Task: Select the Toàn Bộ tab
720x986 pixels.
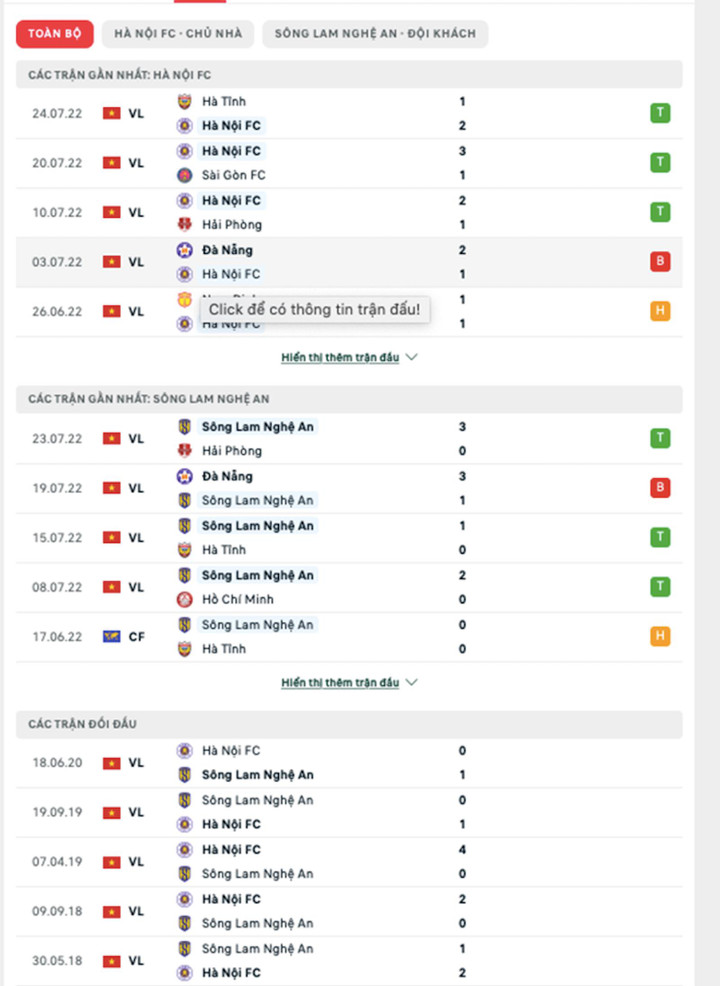Action: [54, 34]
